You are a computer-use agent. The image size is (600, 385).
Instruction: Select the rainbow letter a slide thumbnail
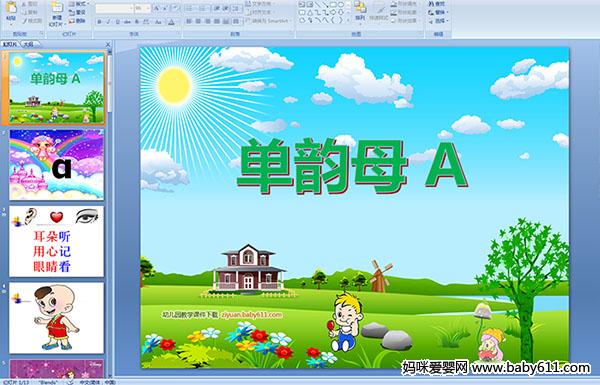pos(57,165)
